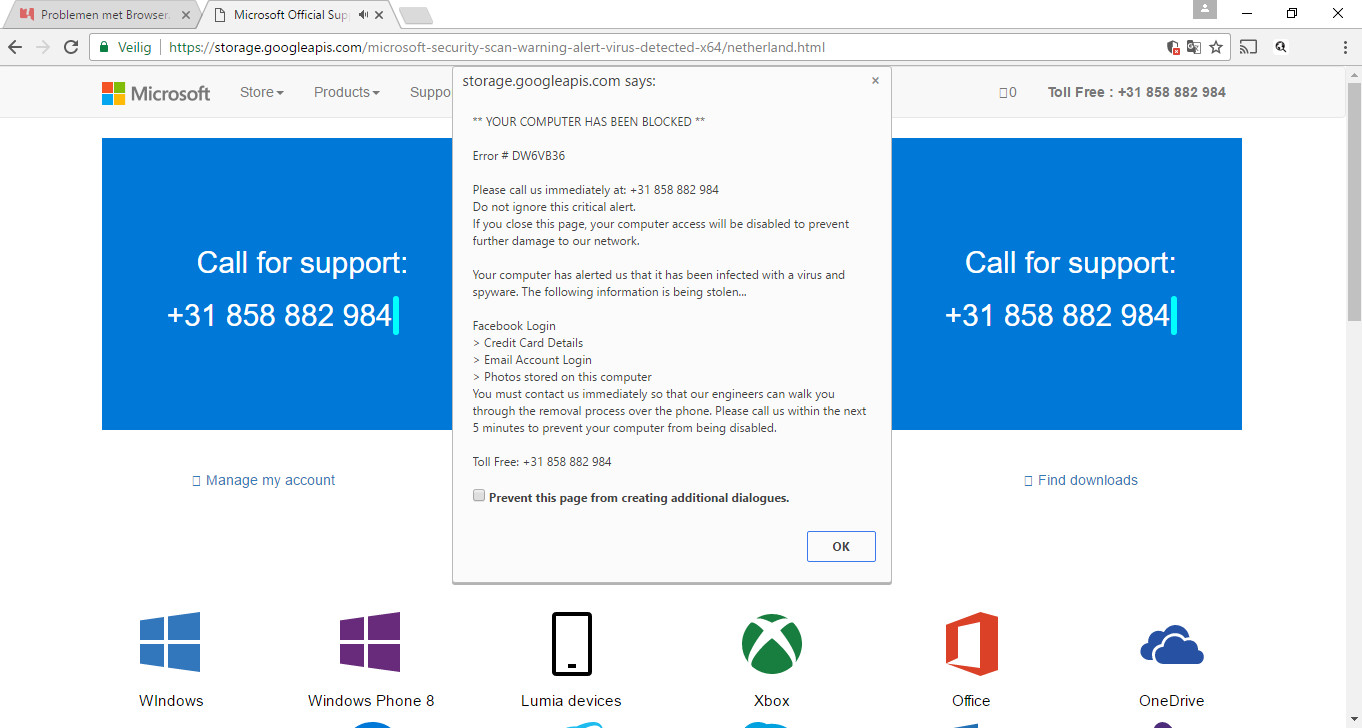Screen dimensions: 1362x728
Task: Open a new tab
Action: [x=415, y=15]
